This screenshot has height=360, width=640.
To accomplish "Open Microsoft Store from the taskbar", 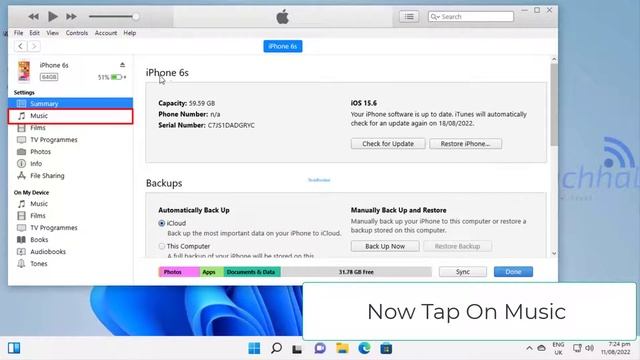I will (x=386, y=348).
